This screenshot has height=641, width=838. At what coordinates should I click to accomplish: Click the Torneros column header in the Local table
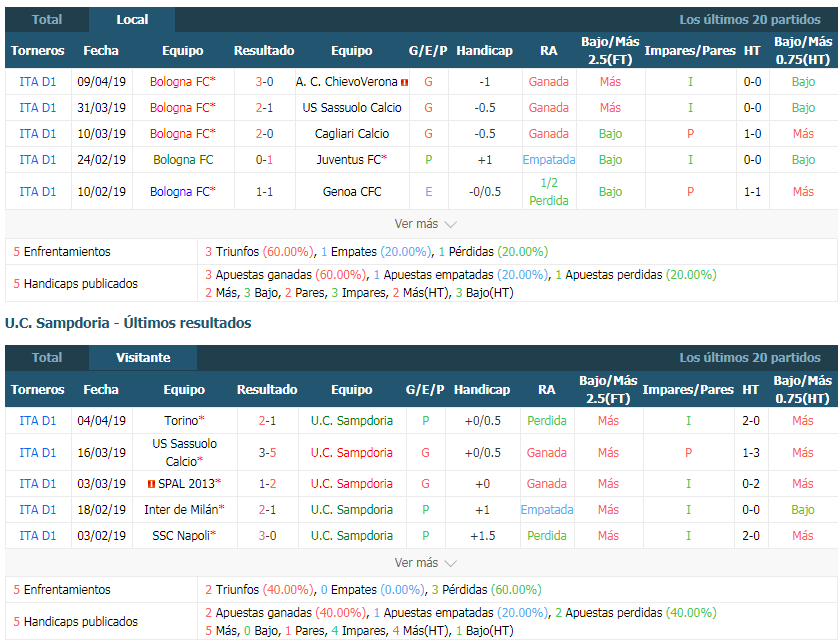pyautogui.click(x=37, y=51)
